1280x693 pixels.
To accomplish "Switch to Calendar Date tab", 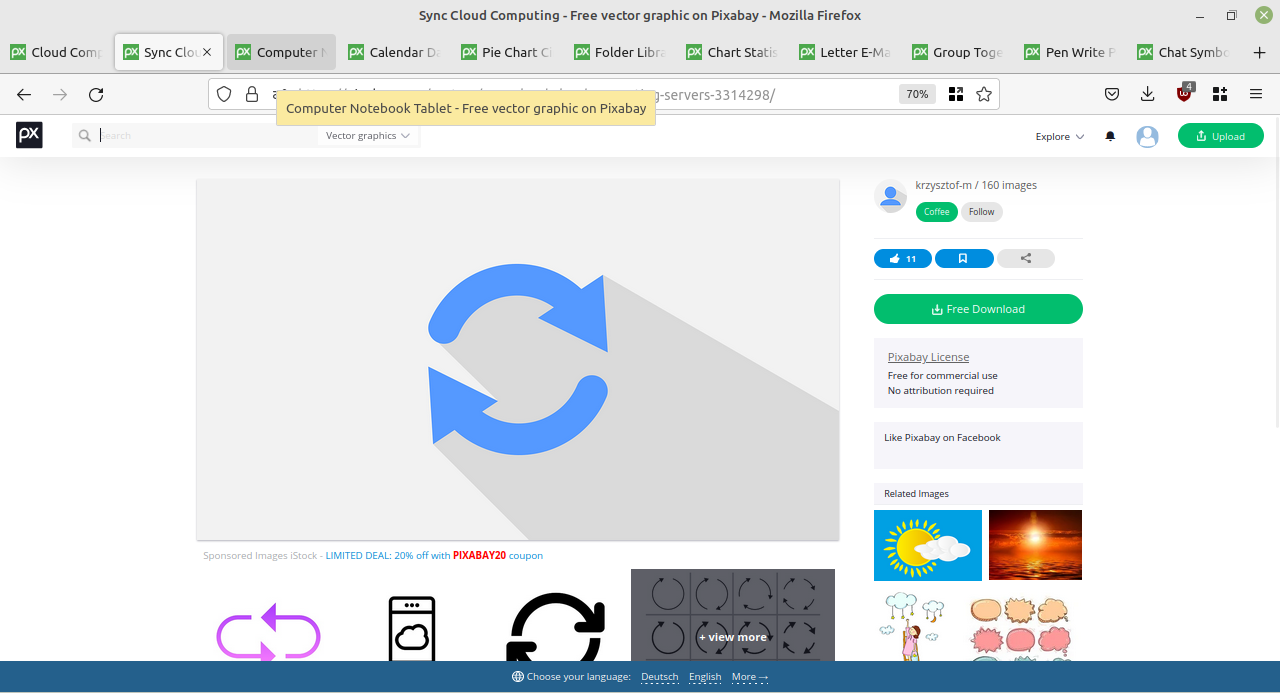I will pyautogui.click(x=395, y=52).
